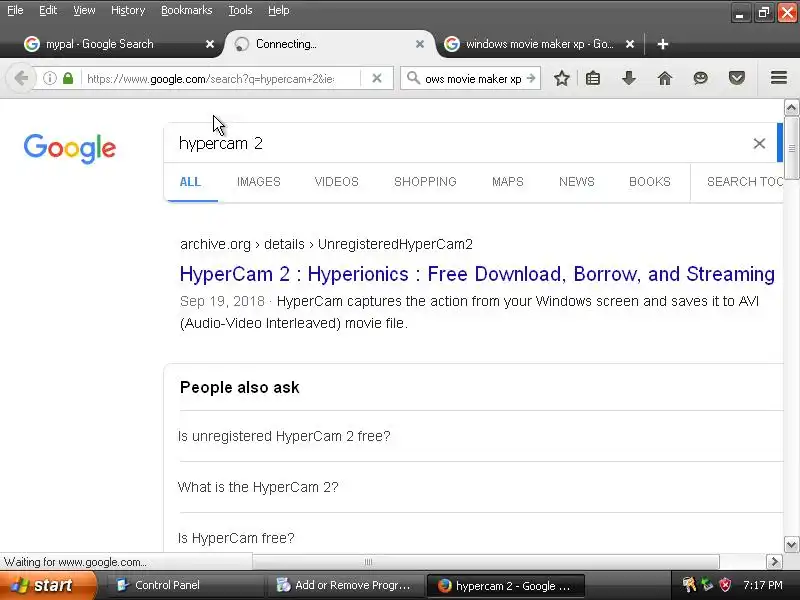Screen dimensions: 800x600
Task: Open the HyperCam 2 Hyperionics result link
Action: pyautogui.click(x=477, y=274)
